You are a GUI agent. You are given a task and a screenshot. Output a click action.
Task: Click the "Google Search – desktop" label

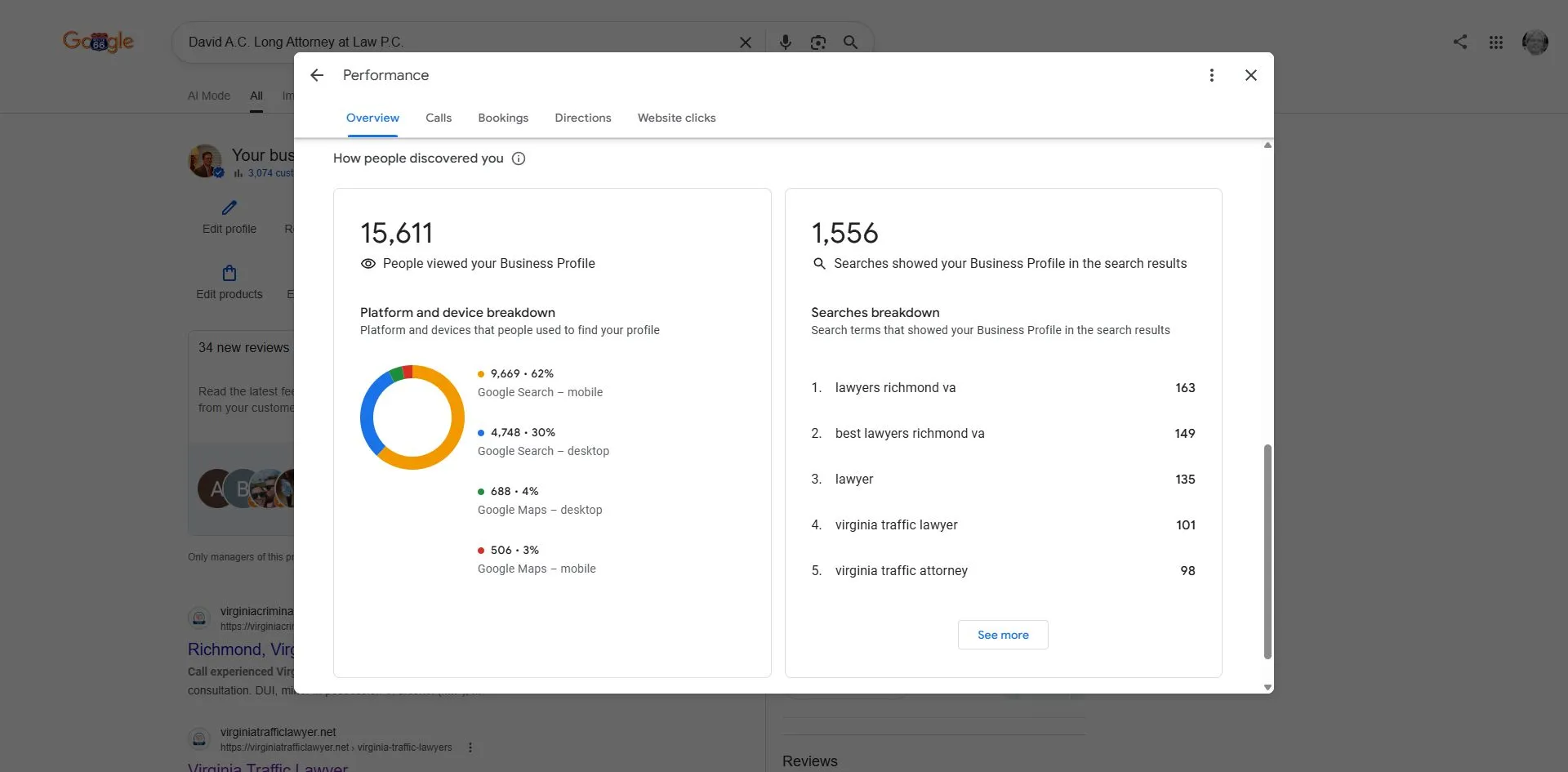tap(543, 452)
